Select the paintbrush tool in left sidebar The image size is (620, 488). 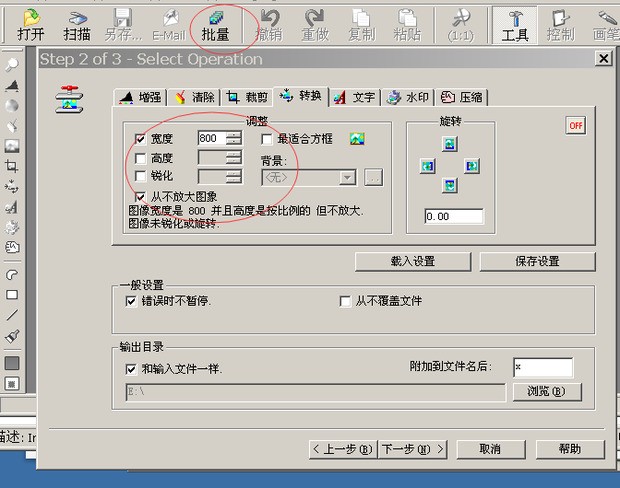(x=12, y=336)
